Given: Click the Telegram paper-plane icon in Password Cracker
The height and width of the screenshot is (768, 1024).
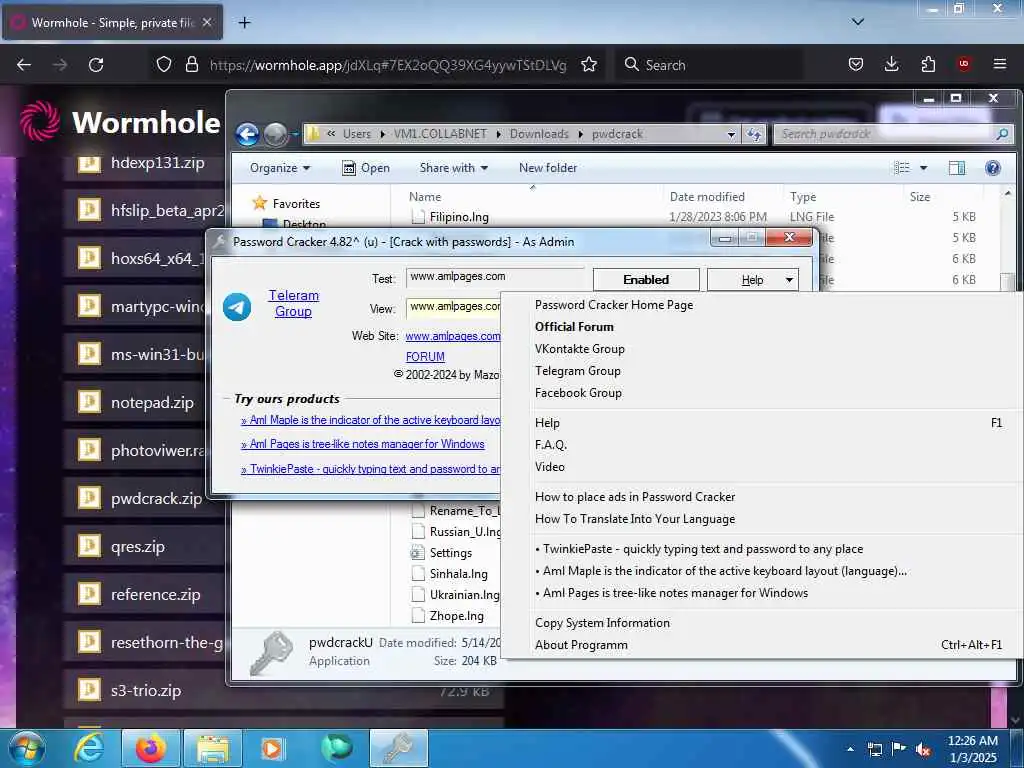Looking at the screenshot, I should [237, 306].
